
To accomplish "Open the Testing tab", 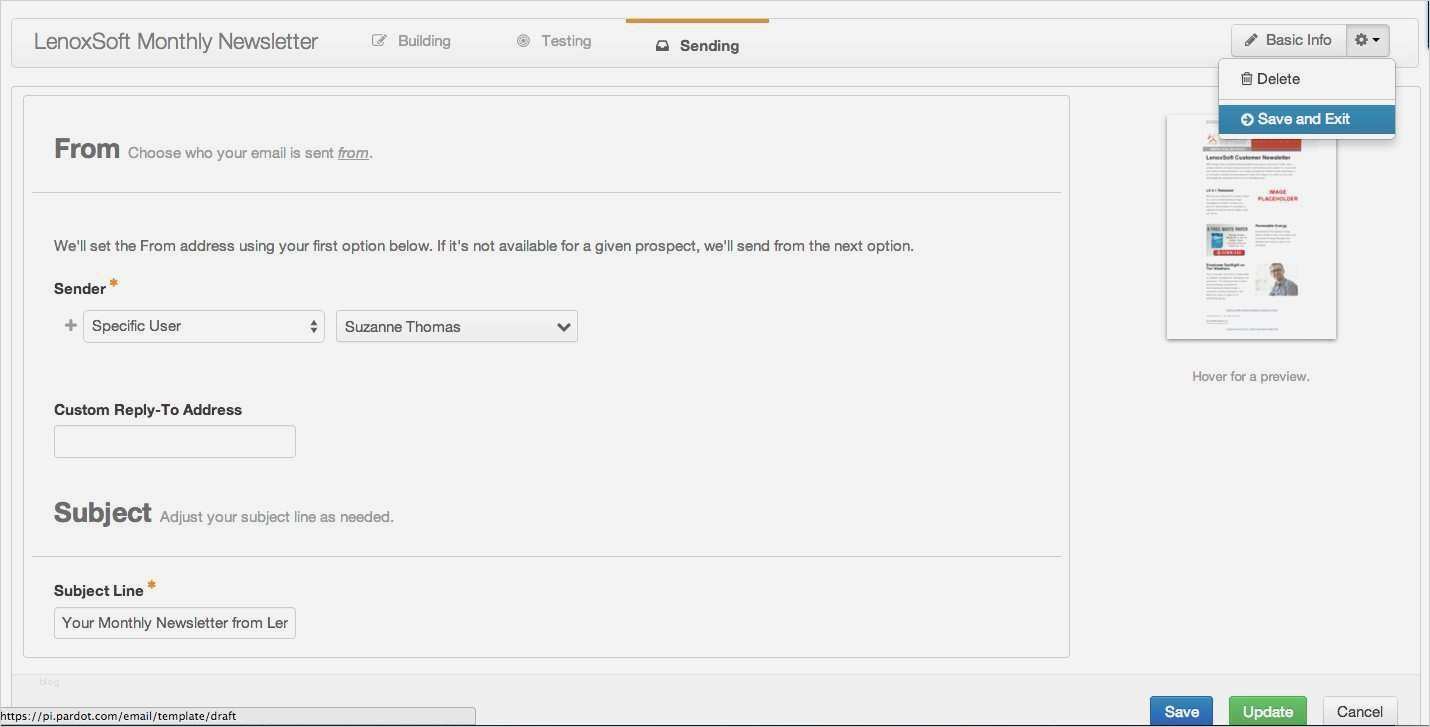I will tap(554, 41).
